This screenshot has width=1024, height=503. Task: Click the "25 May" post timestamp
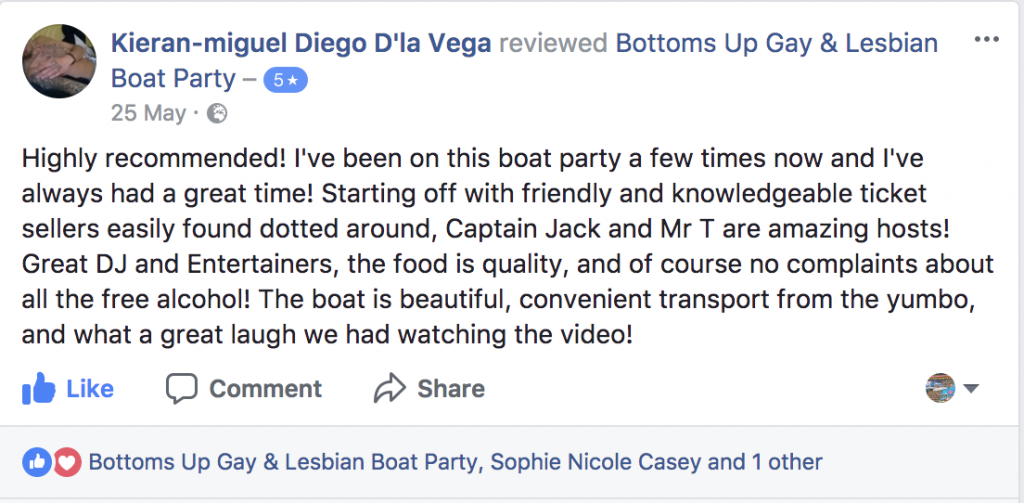click(148, 113)
